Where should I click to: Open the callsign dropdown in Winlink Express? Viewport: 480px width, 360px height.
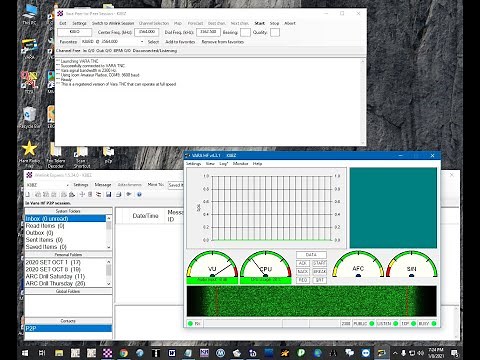pos(67,185)
